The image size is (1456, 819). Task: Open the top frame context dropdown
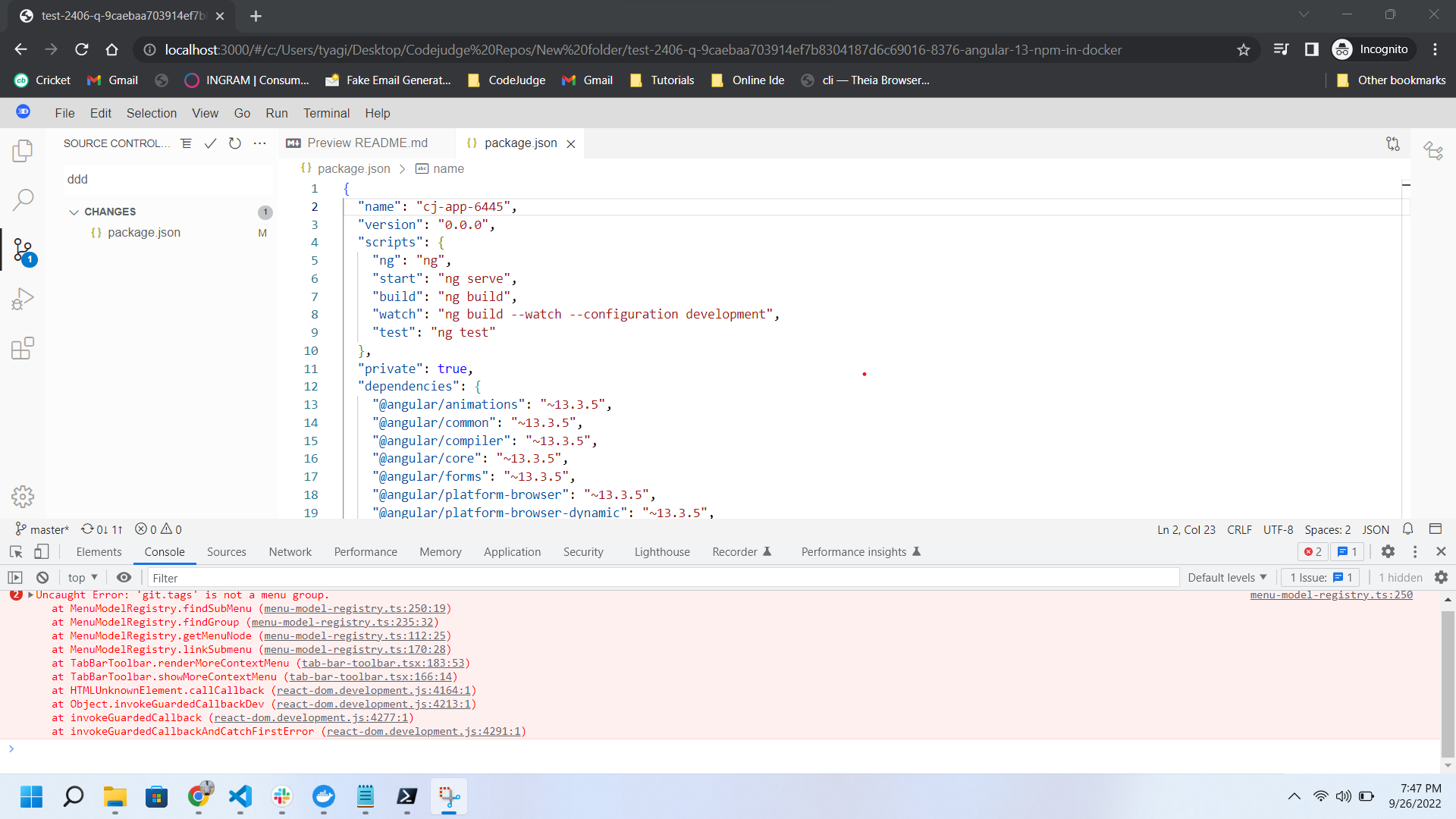click(82, 577)
